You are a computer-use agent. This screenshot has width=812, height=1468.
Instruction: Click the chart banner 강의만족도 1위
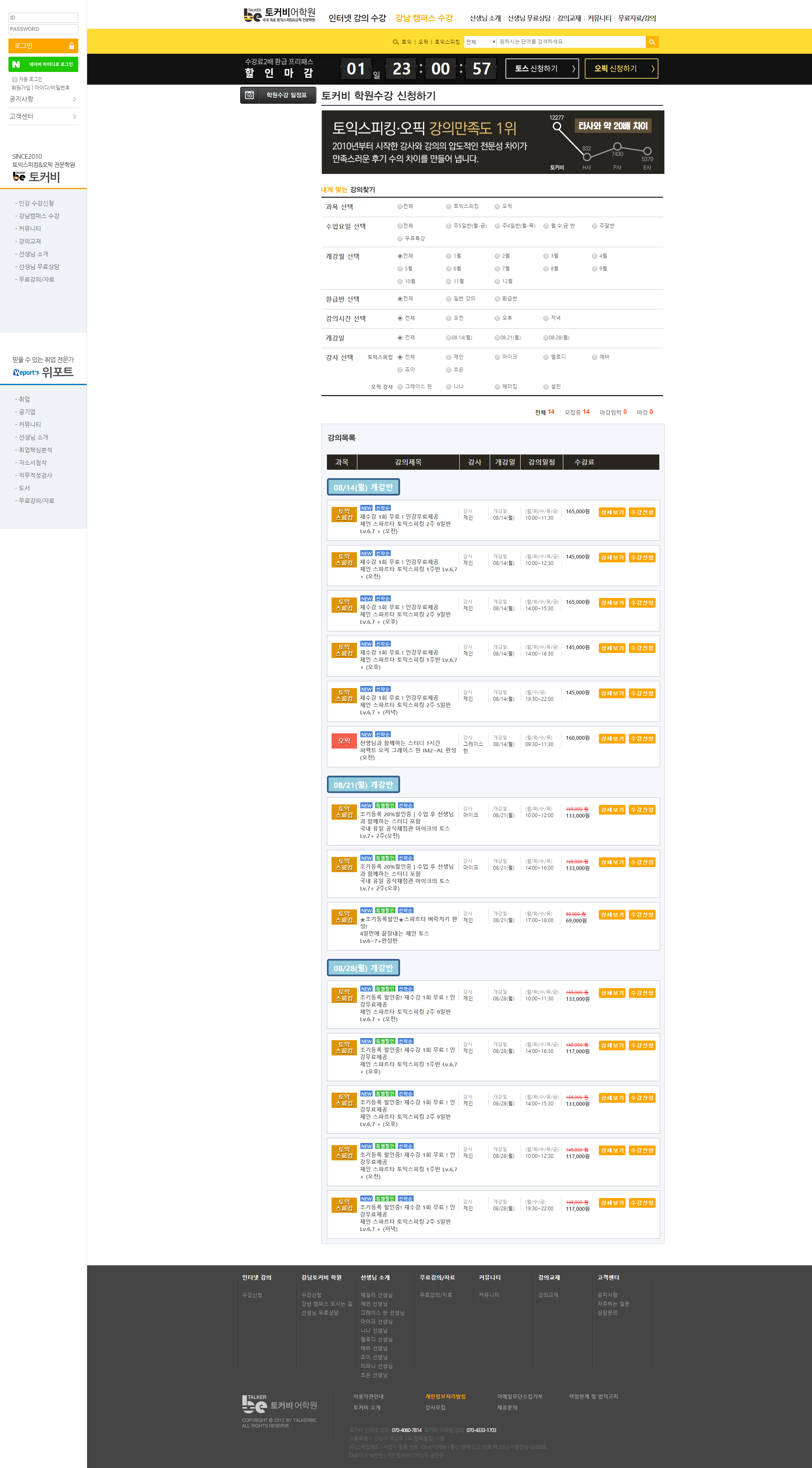click(x=493, y=143)
